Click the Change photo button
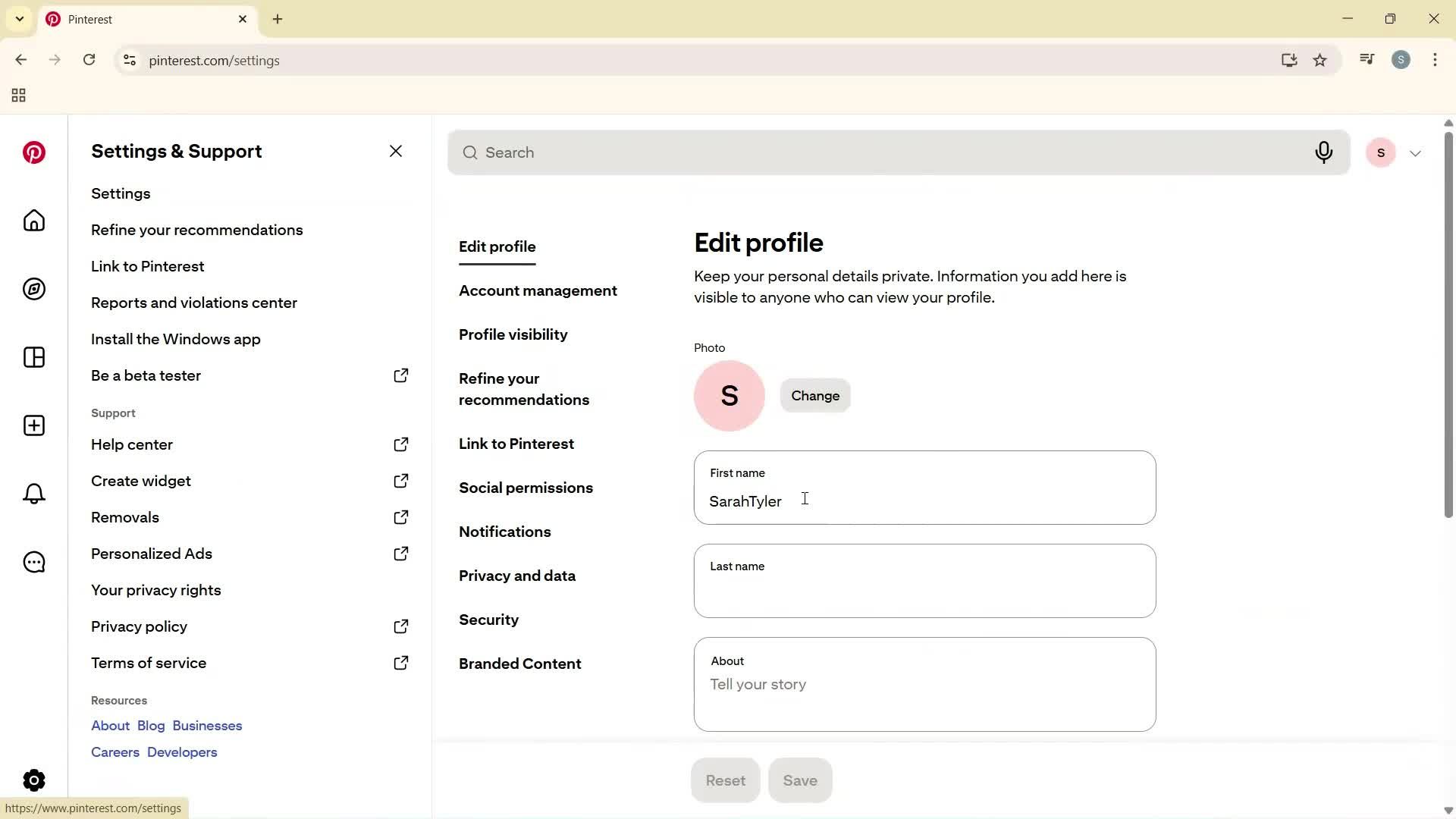The width and height of the screenshot is (1456, 819). (x=815, y=395)
